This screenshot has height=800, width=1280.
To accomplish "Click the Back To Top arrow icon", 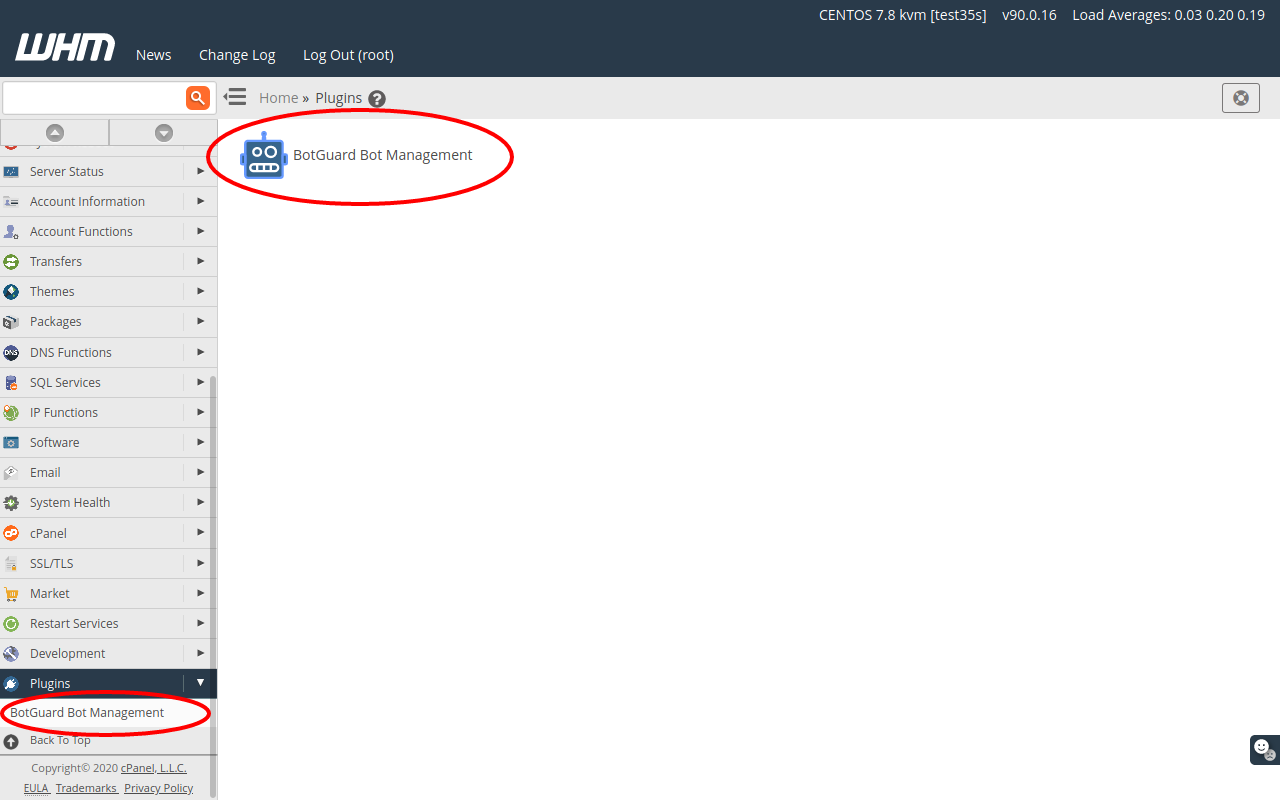I will (x=11, y=742).
